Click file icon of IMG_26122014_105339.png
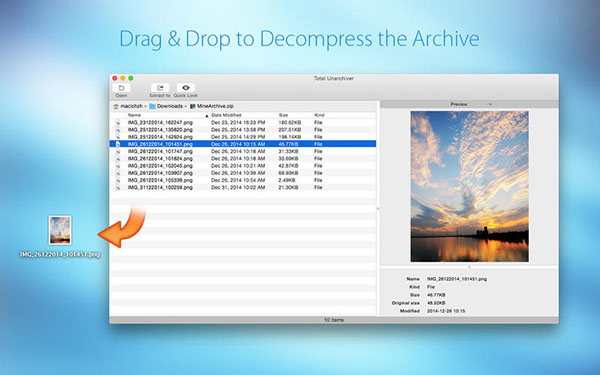This screenshot has height=375, width=600. pos(118,180)
